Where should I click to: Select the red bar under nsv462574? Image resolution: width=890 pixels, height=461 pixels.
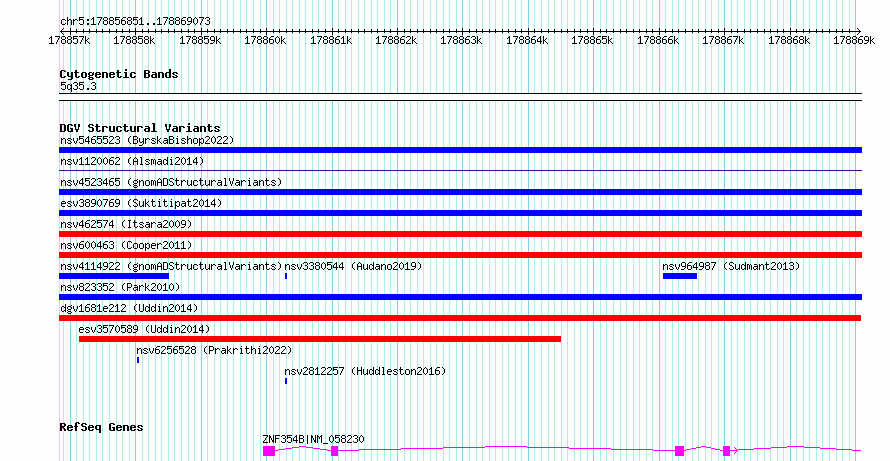[460, 234]
